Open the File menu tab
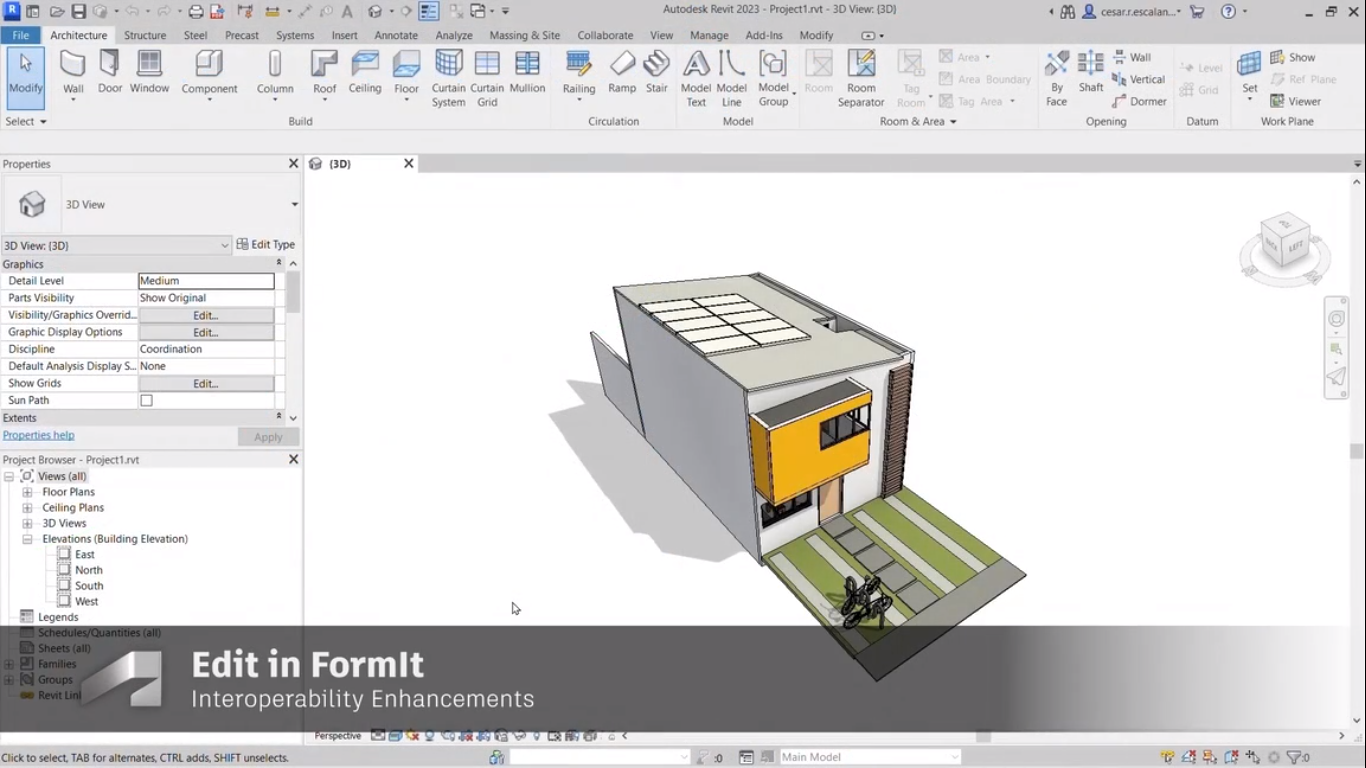The height and width of the screenshot is (768, 1366). (x=20, y=35)
